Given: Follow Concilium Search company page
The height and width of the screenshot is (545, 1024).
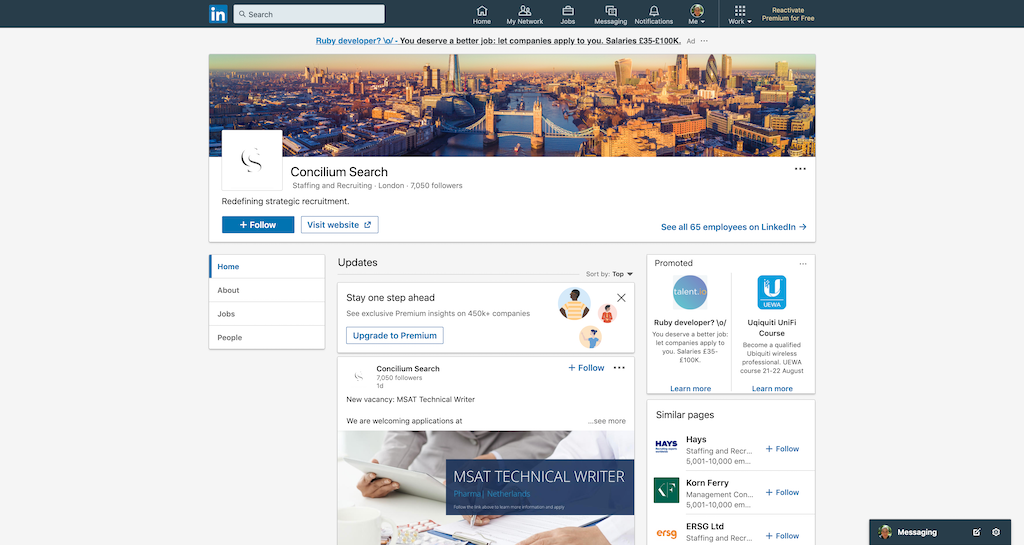Looking at the screenshot, I should coord(258,225).
